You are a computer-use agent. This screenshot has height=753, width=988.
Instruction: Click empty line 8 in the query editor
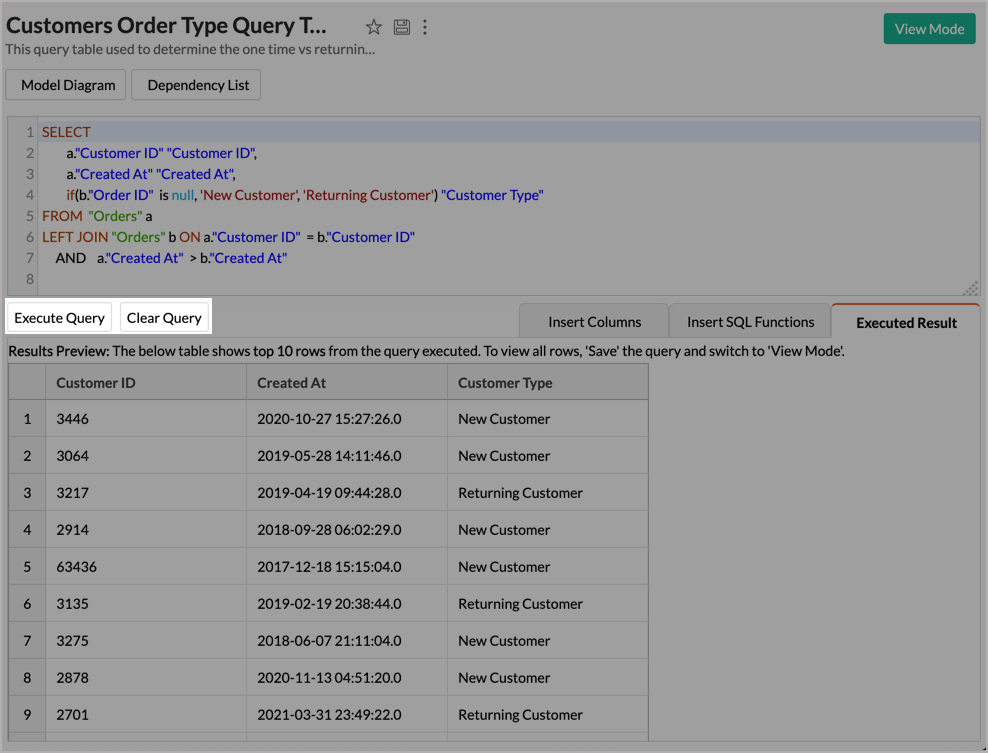(x=300, y=279)
